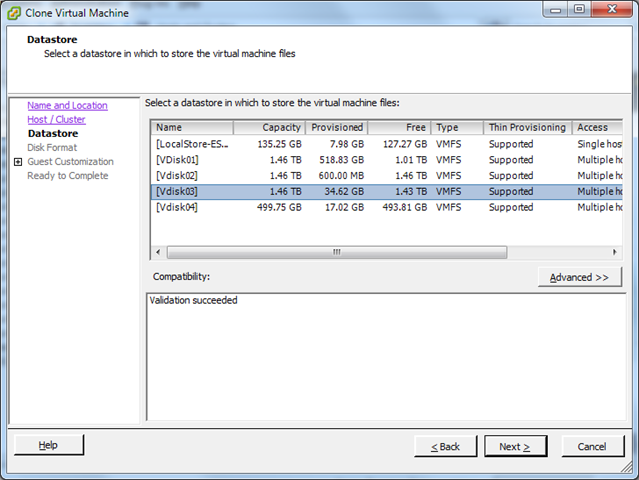Sort by Thin Provisioning column header
Viewport: 639px width, 480px height.
(x=527, y=128)
